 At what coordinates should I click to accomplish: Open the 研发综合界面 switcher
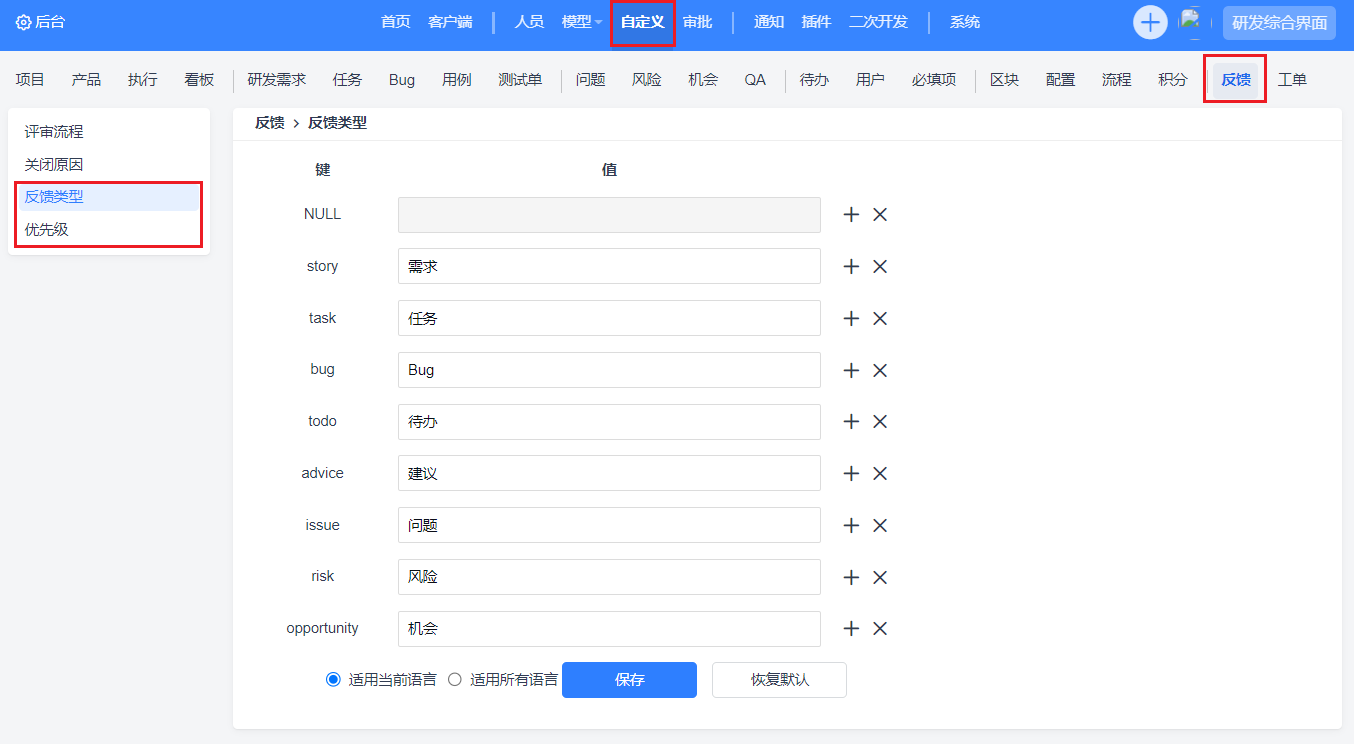click(1279, 23)
